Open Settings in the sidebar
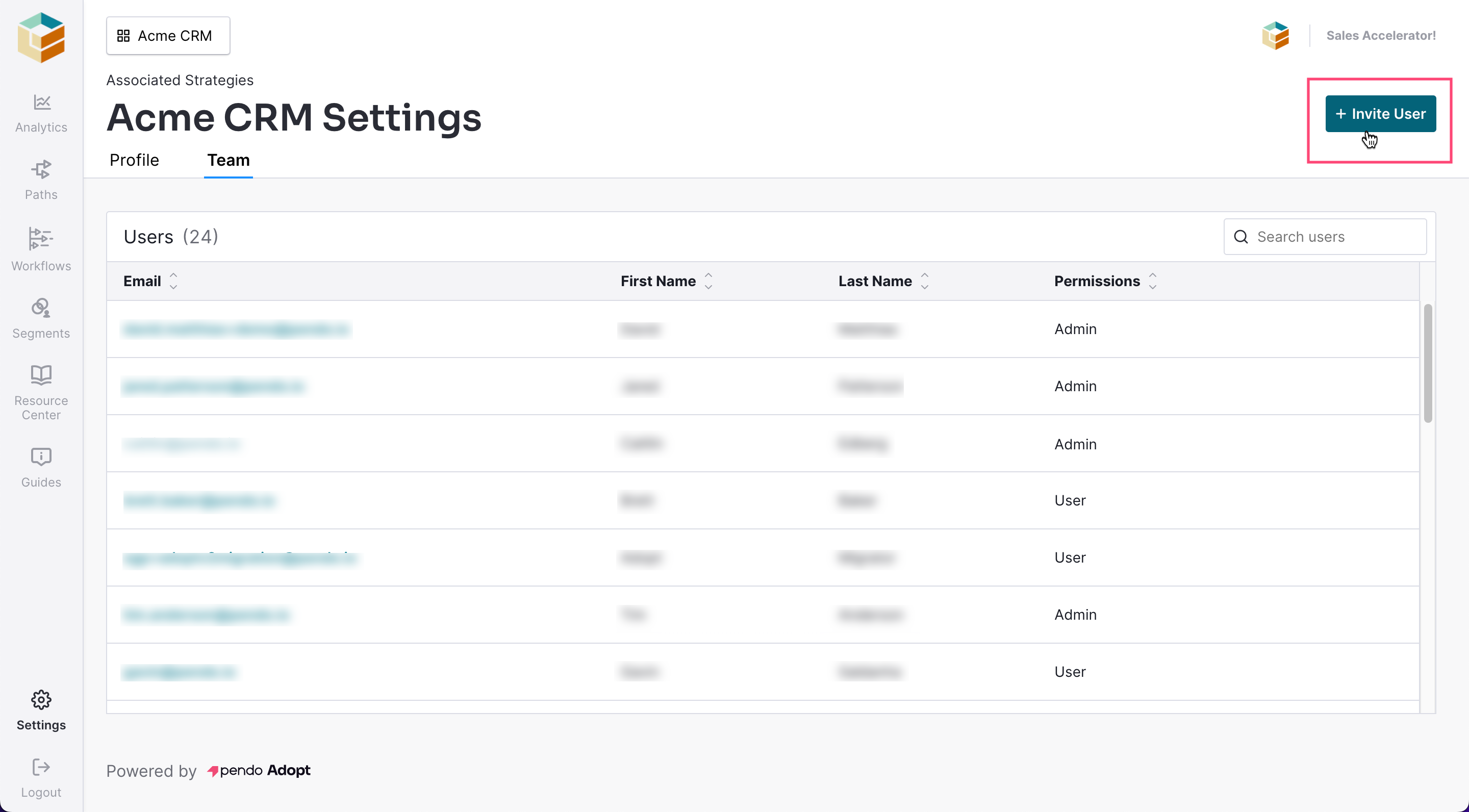 coord(41,711)
